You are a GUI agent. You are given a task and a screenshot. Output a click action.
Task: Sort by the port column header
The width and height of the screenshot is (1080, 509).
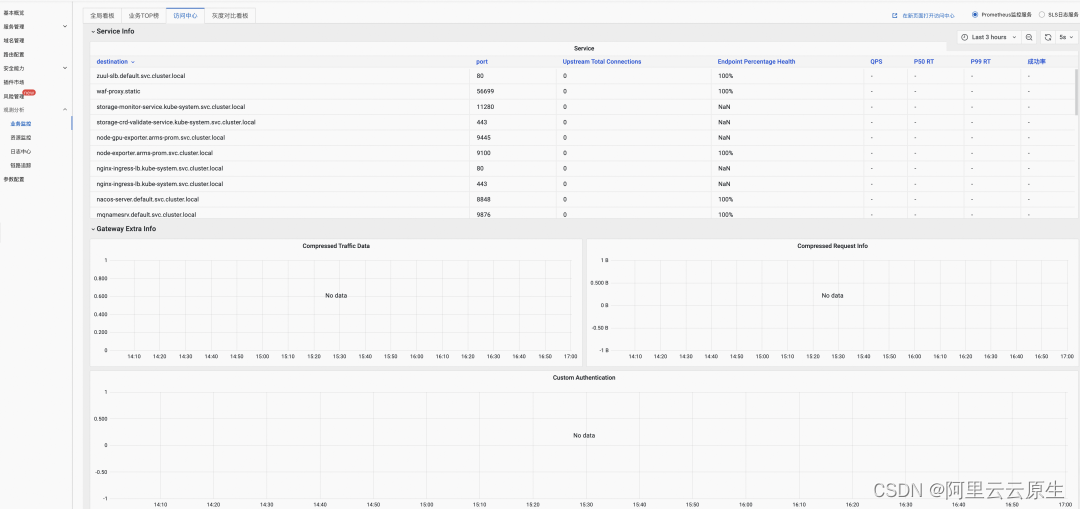[x=482, y=61]
